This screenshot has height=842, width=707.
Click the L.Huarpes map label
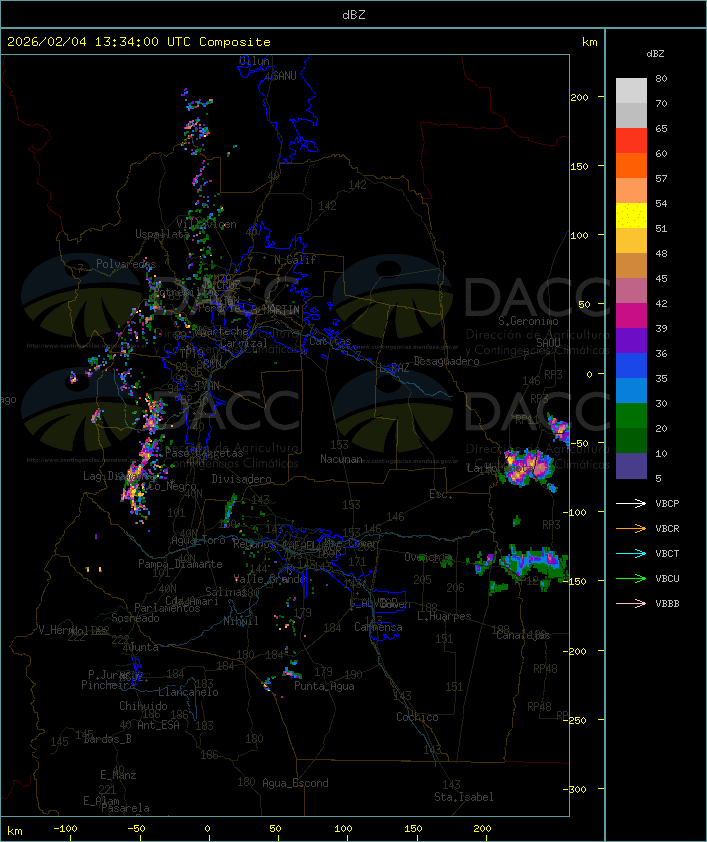click(x=444, y=616)
